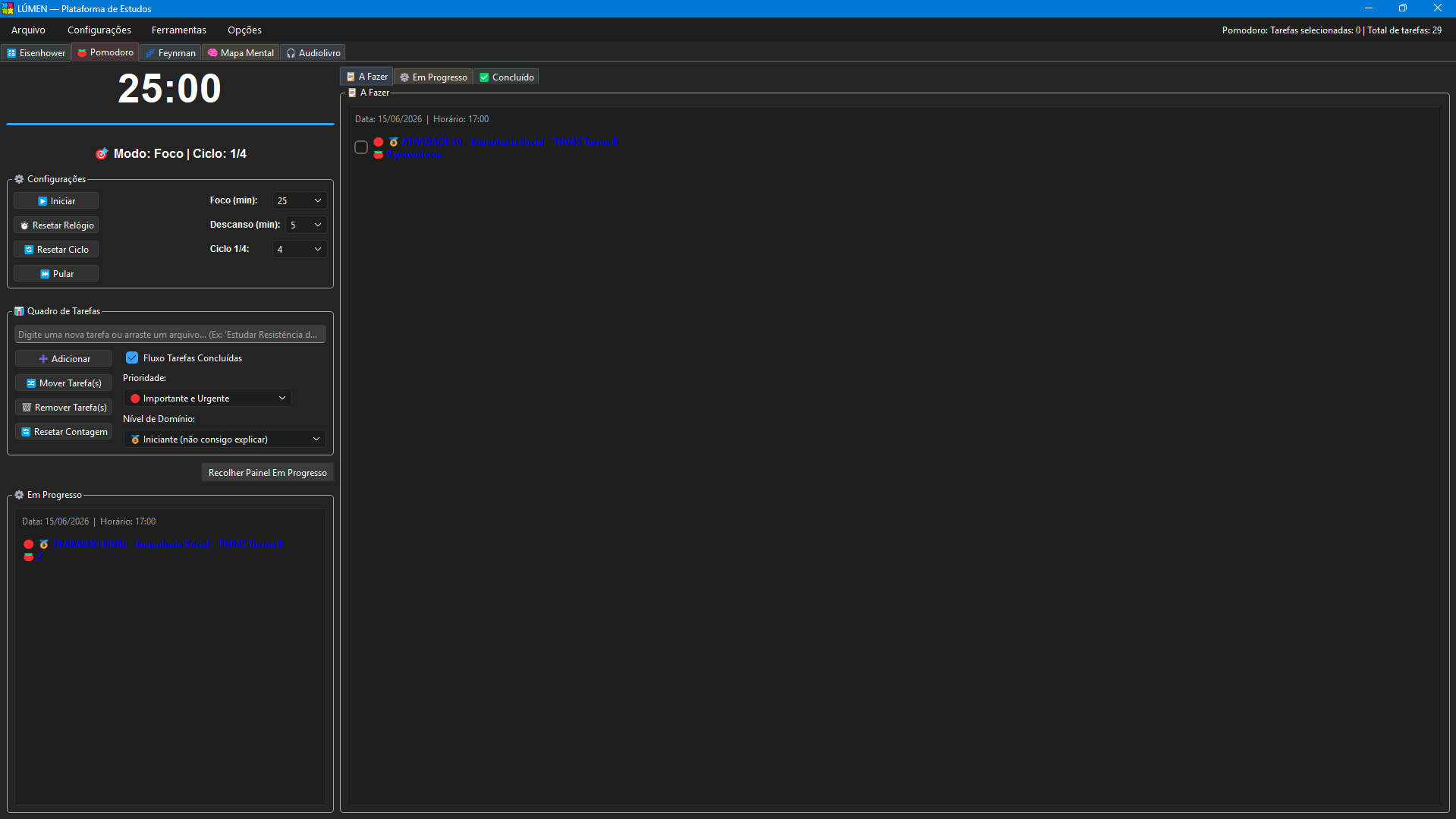
Task: Expand the Nível de Domínio dropdown
Action: [225, 439]
